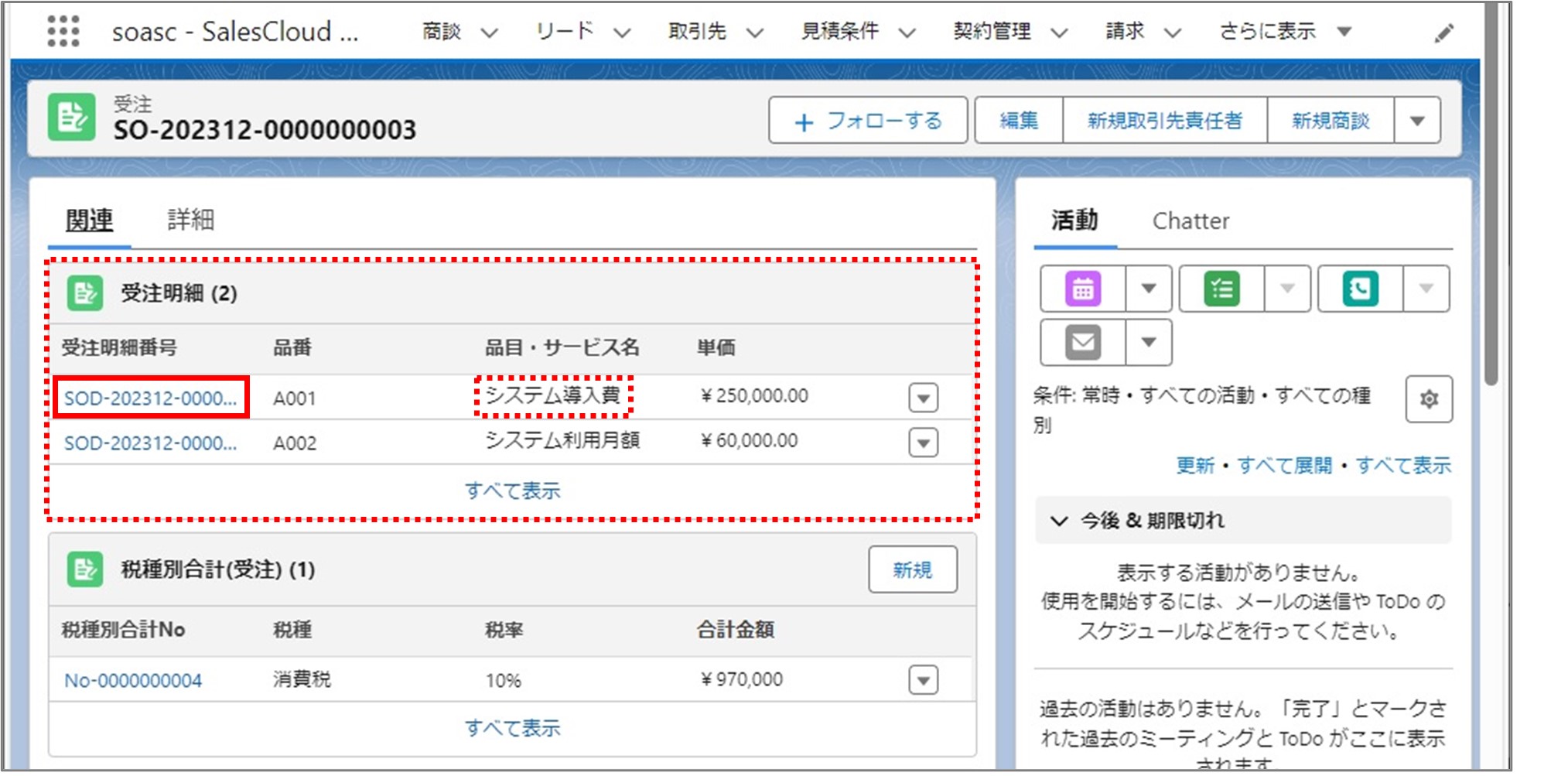Open the 請求 navigation tab
This screenshot has height=776, width=1568.
1125,32
